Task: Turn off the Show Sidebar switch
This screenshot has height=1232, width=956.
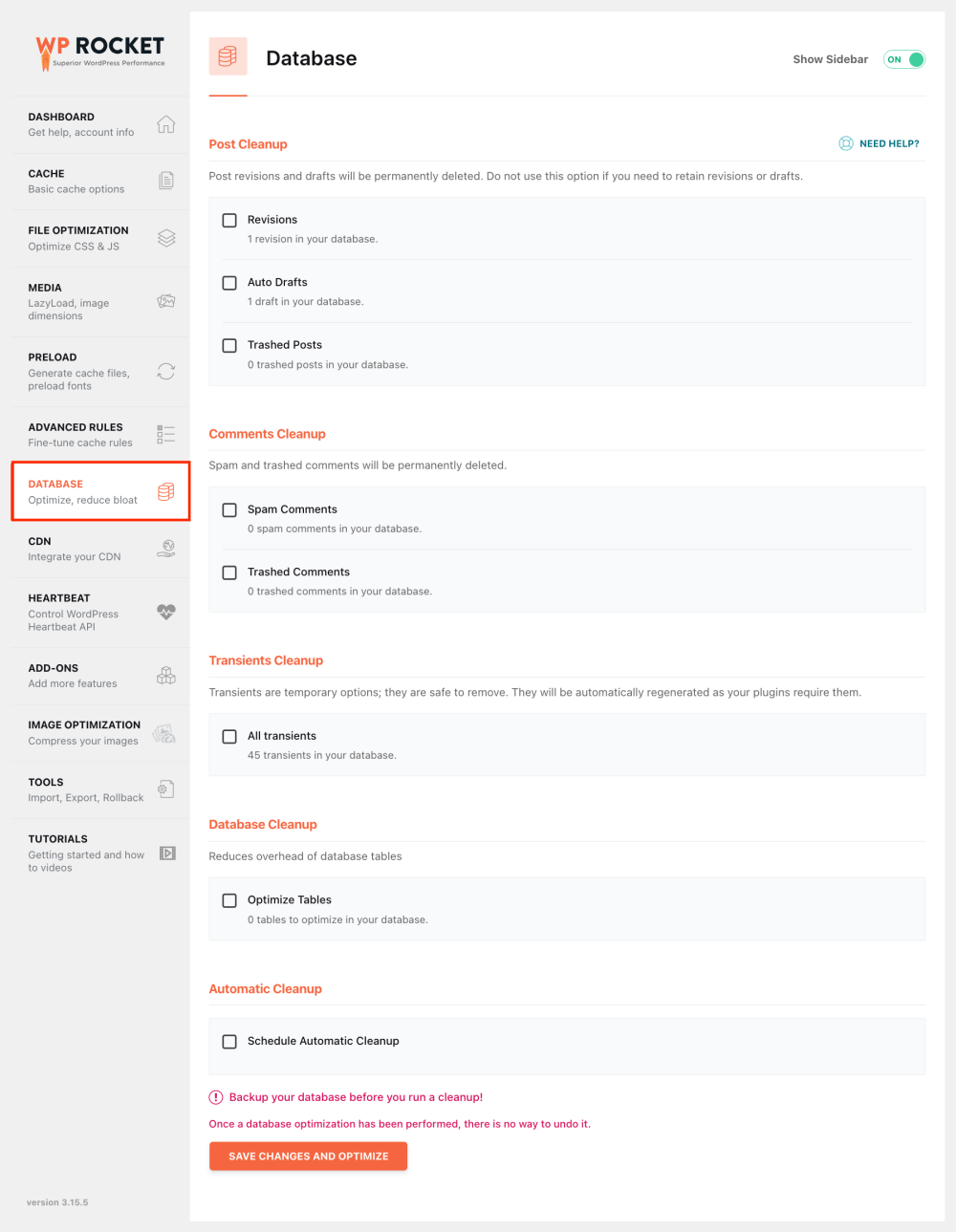Action: (903, 59)
